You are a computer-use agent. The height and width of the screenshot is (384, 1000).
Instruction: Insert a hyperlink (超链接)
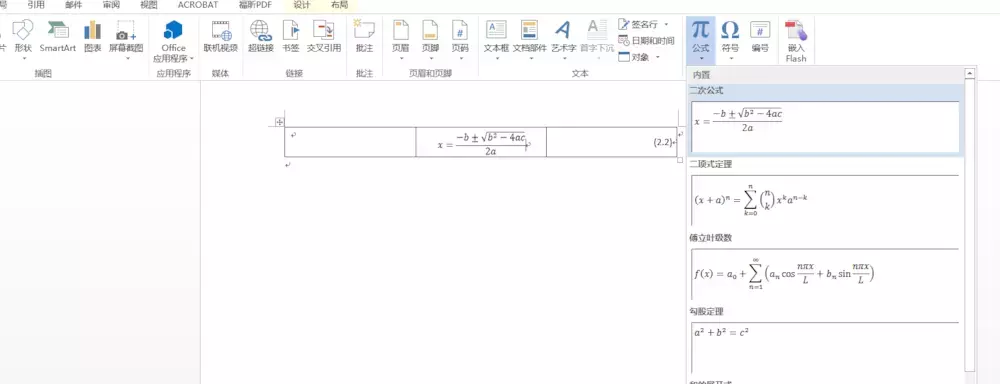click(260, 36)
